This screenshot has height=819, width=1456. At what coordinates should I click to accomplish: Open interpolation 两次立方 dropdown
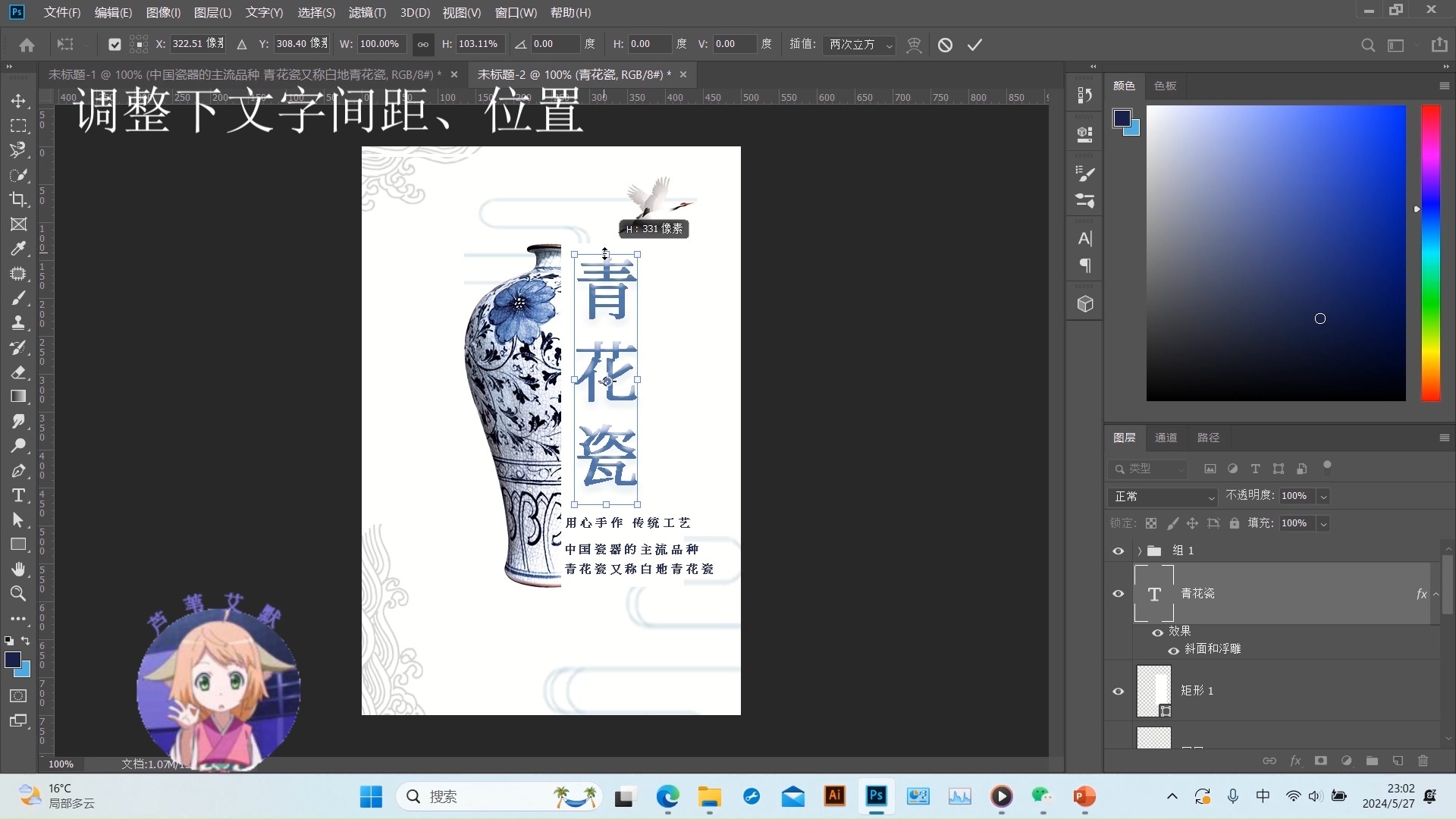(858, 45)
